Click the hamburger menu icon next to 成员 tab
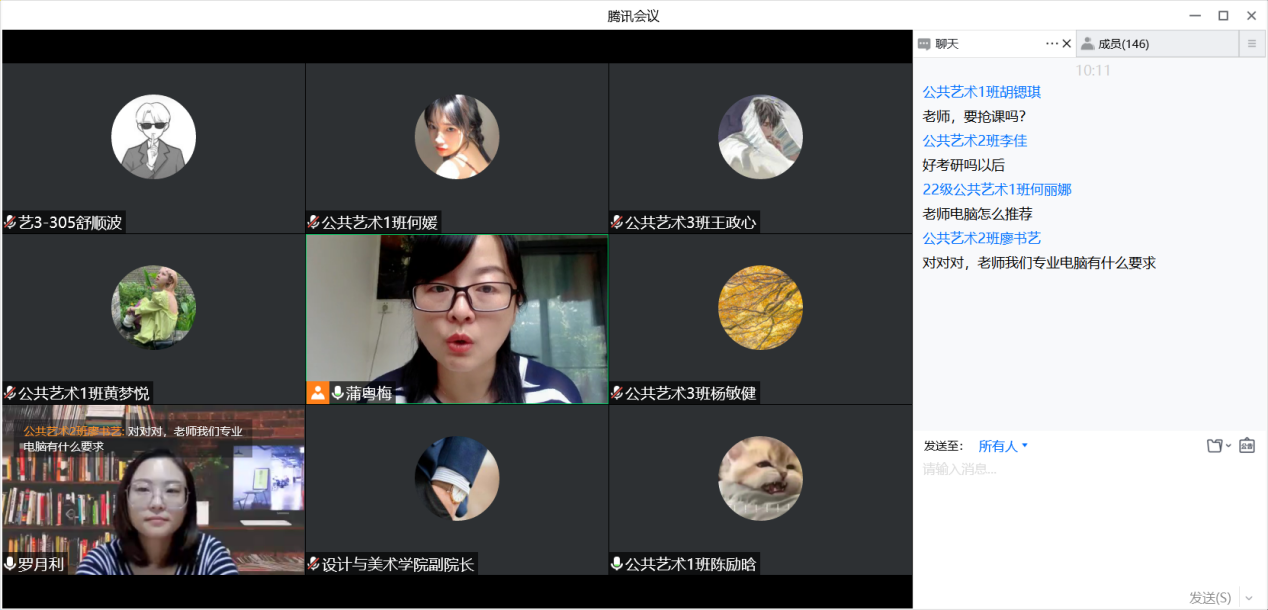The image size is (1268, 610). click(1251, 44)
